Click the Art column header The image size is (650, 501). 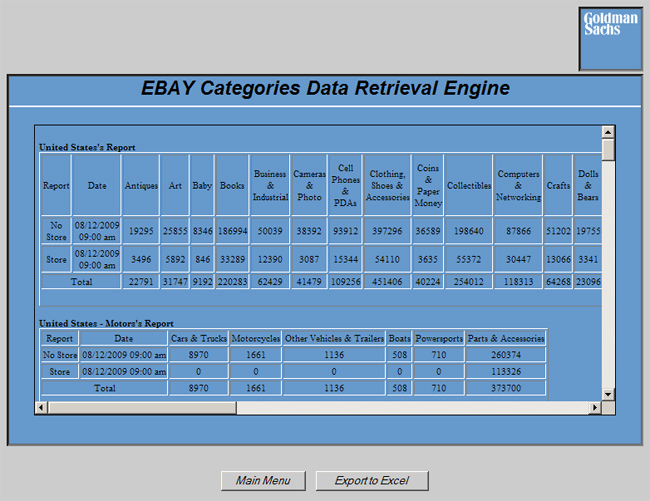coord(175,185)
